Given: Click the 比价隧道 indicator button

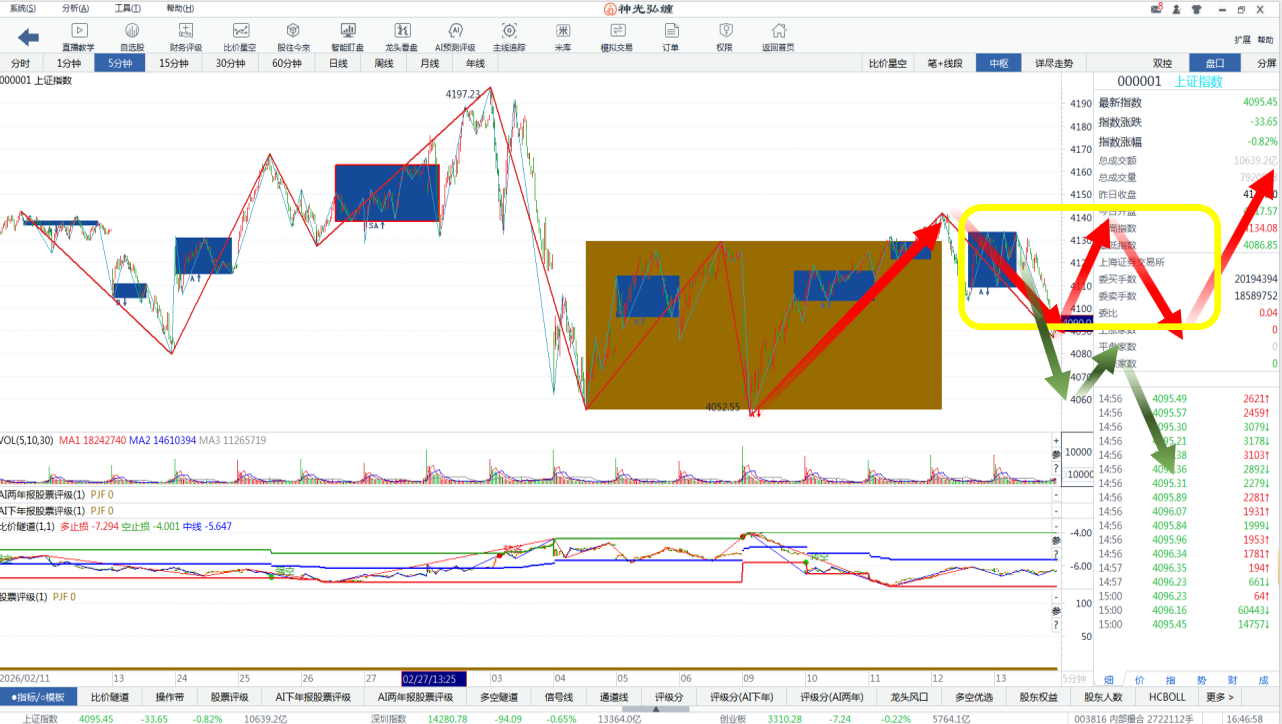Looking at the screenshot, I should click(110, 697).
